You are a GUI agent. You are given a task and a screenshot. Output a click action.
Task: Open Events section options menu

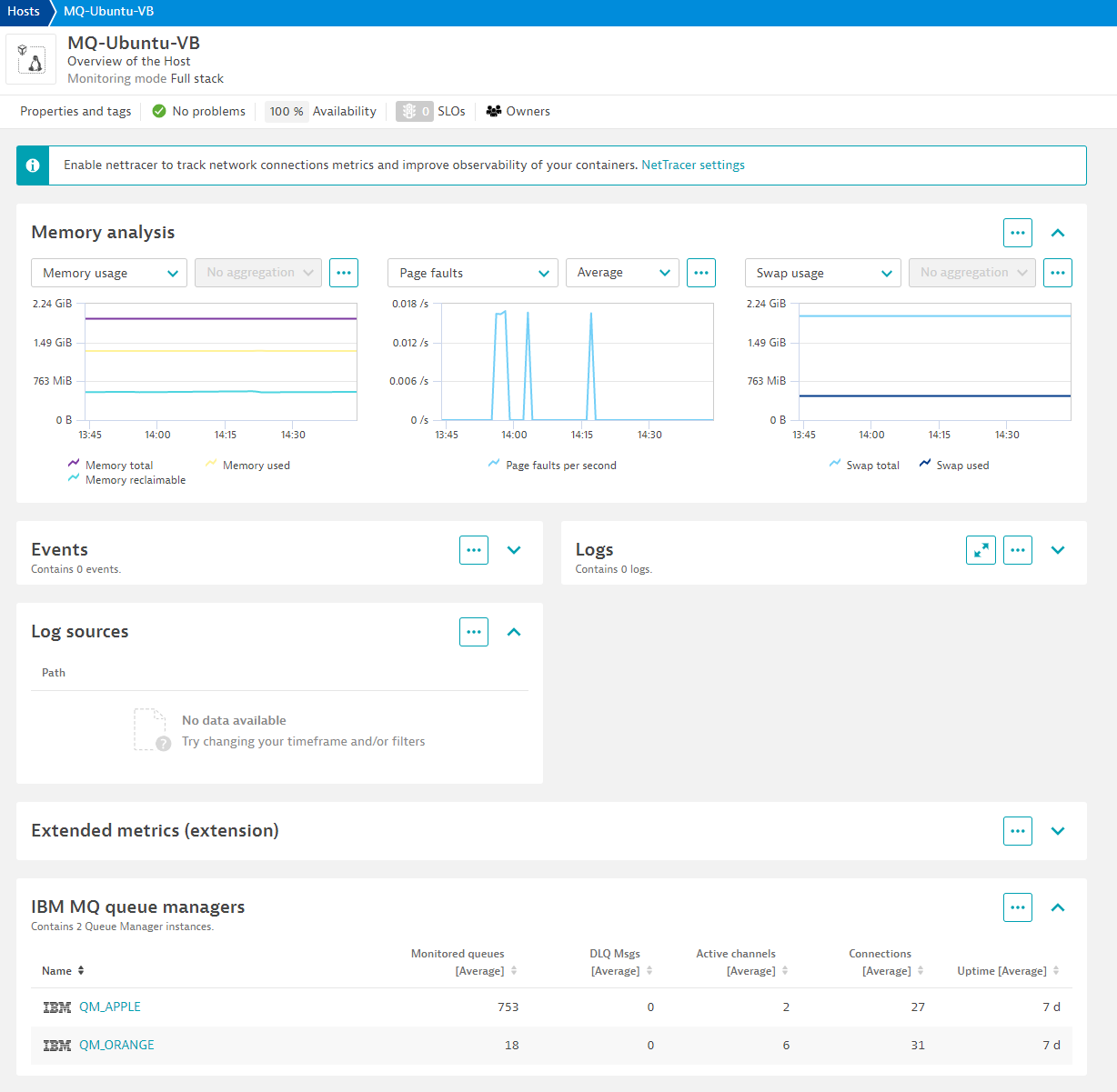[474, 550]
